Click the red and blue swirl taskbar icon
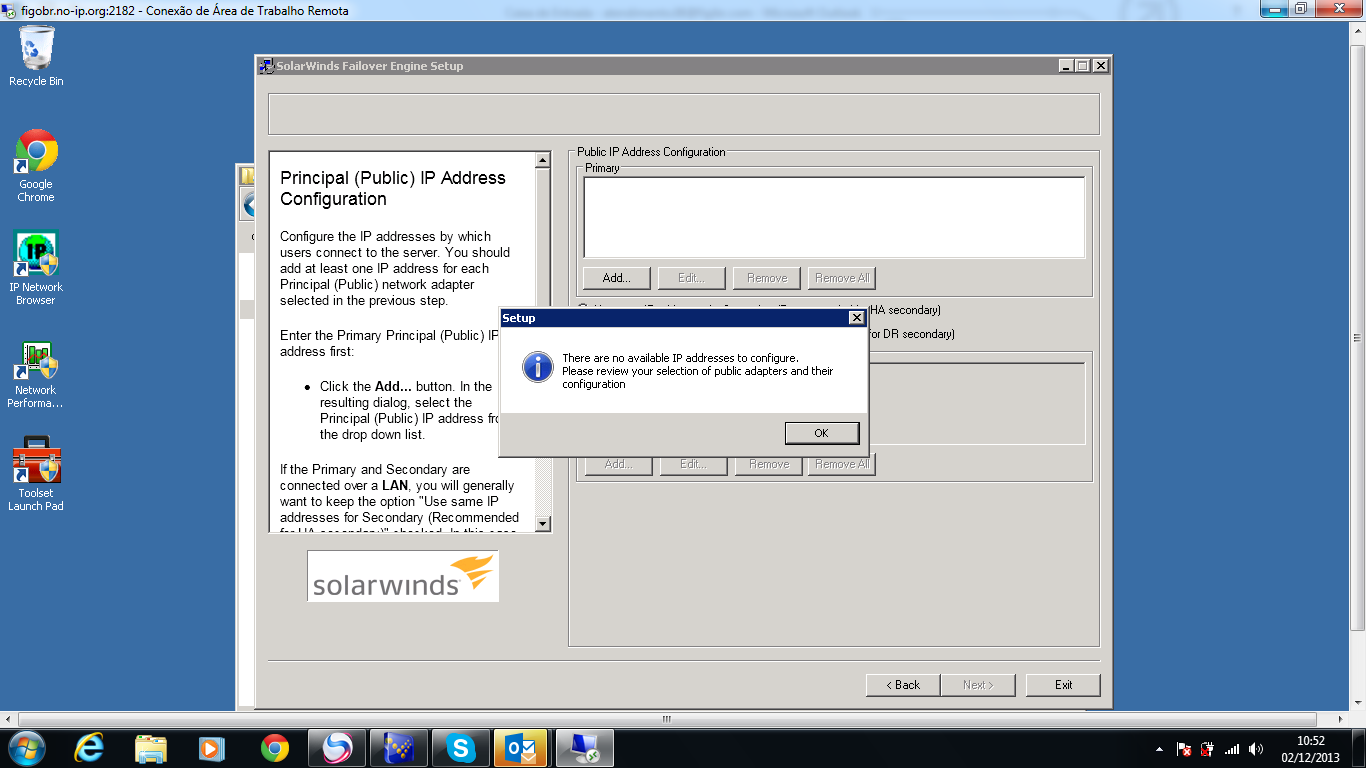The image size is (1366, 768). (x=337, y=748)
